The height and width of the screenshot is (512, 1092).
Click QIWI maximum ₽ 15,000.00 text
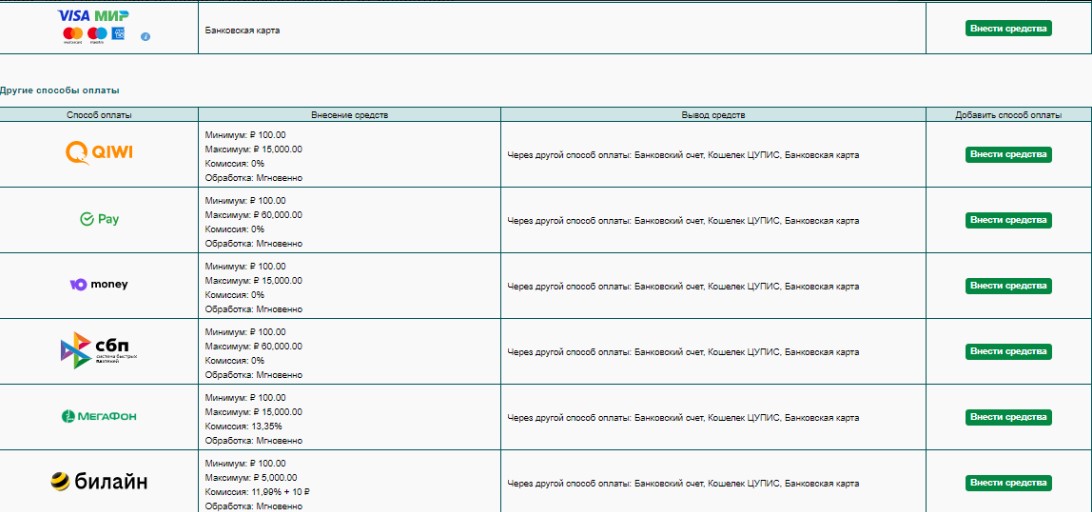point(254,149)
